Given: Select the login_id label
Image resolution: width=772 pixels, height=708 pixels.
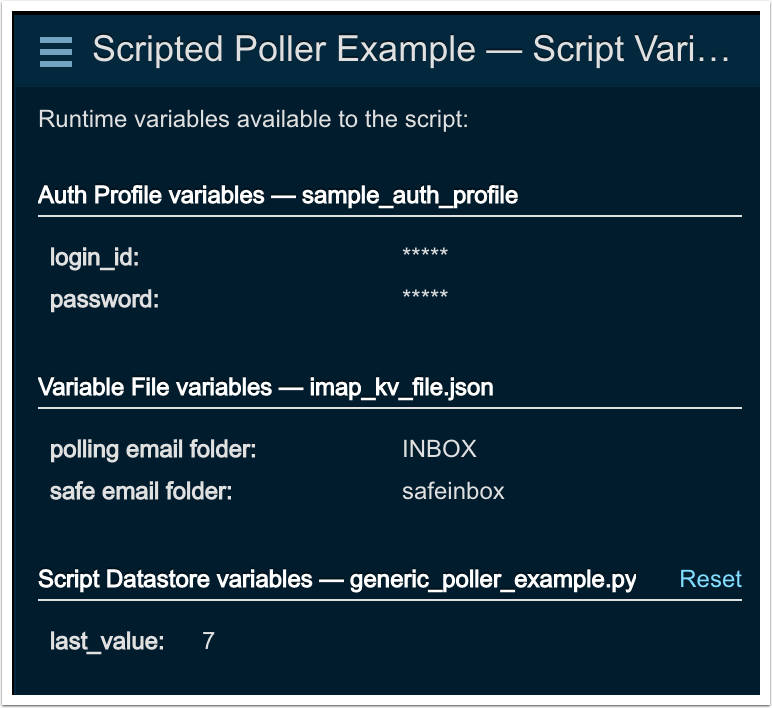Looking at the screenshot, I should pyautogui.click(x=95, y=257).
